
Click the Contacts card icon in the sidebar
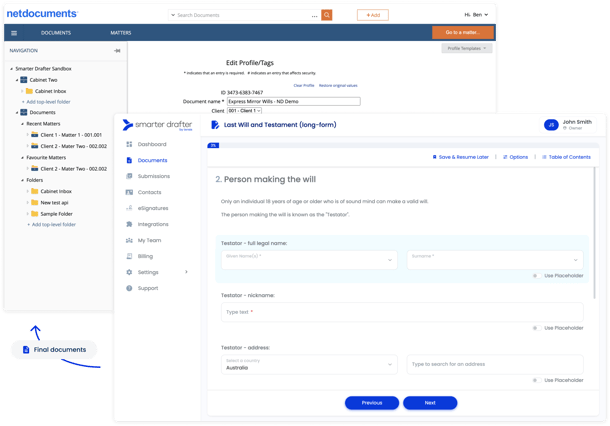tap(129, 192)
